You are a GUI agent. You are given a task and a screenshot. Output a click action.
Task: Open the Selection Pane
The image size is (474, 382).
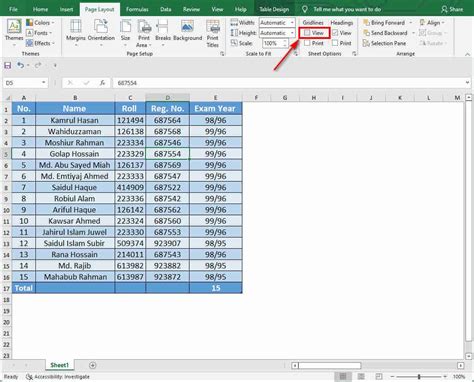[x=384, y=43]
